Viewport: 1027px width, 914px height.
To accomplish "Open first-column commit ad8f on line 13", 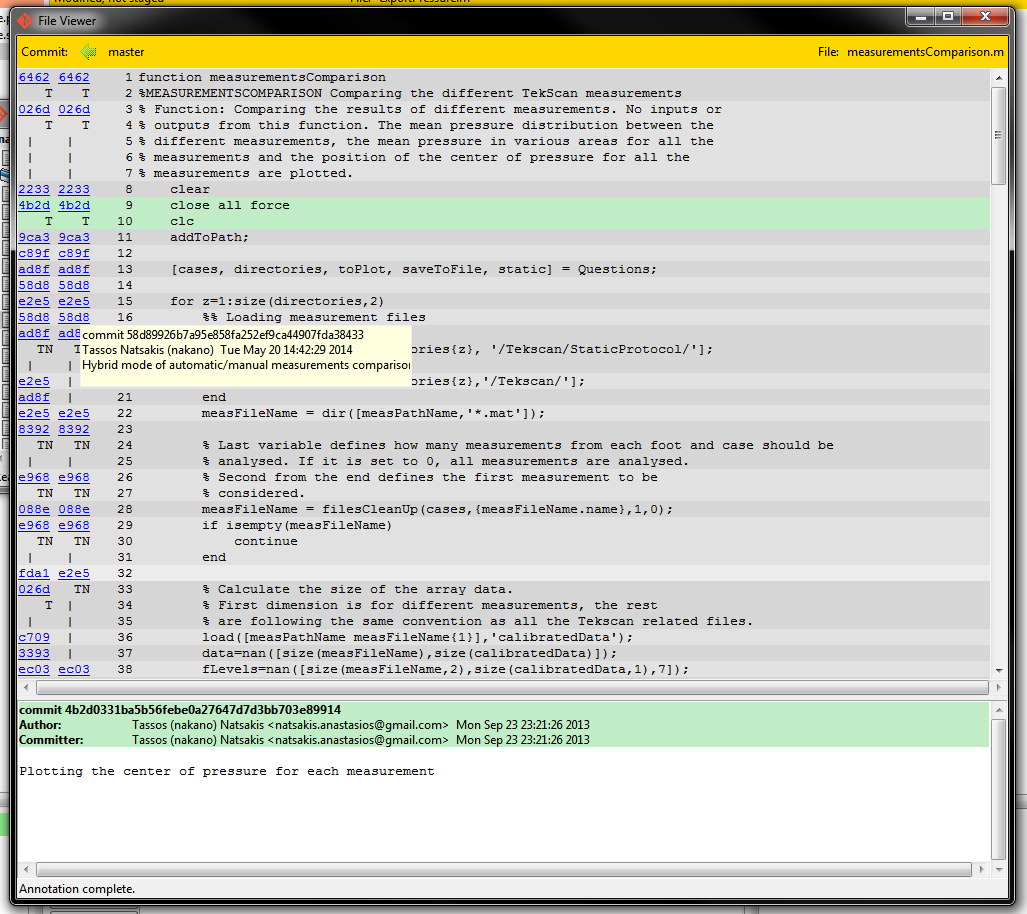I will point(34,269).
